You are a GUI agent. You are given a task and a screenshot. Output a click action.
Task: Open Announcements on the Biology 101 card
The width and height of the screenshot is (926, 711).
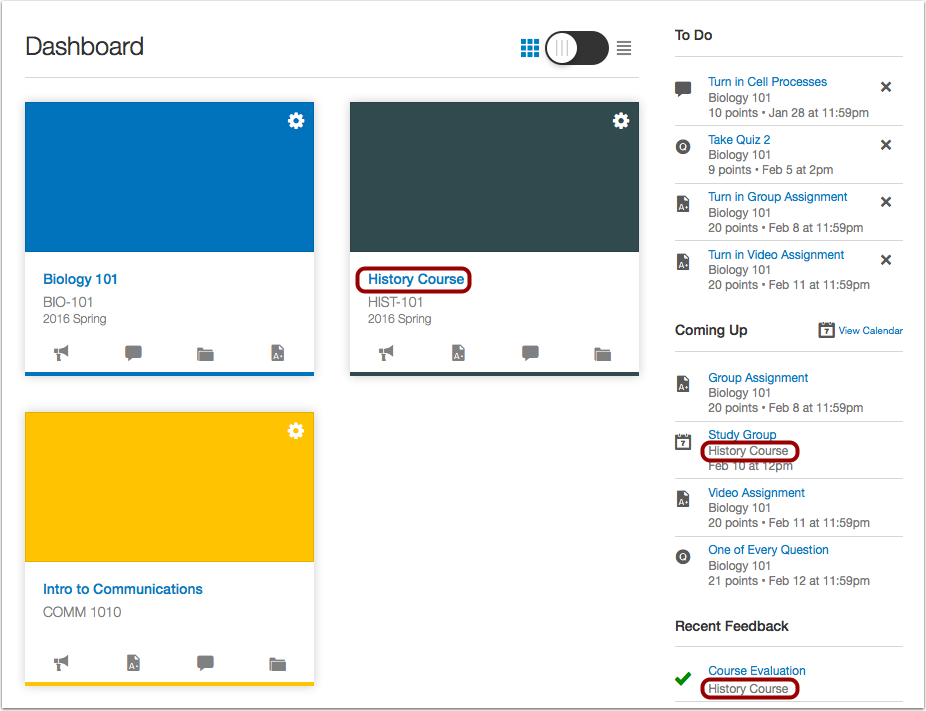coord(61,353)
